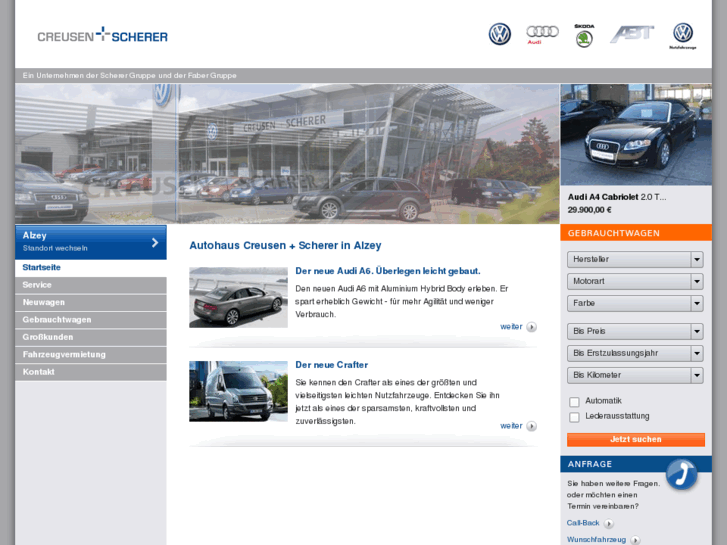This screenshot has width=727, height=545.
Task: Open the Gebrauchtwagen sidebar menu item
Action: (x=91, y=320)
